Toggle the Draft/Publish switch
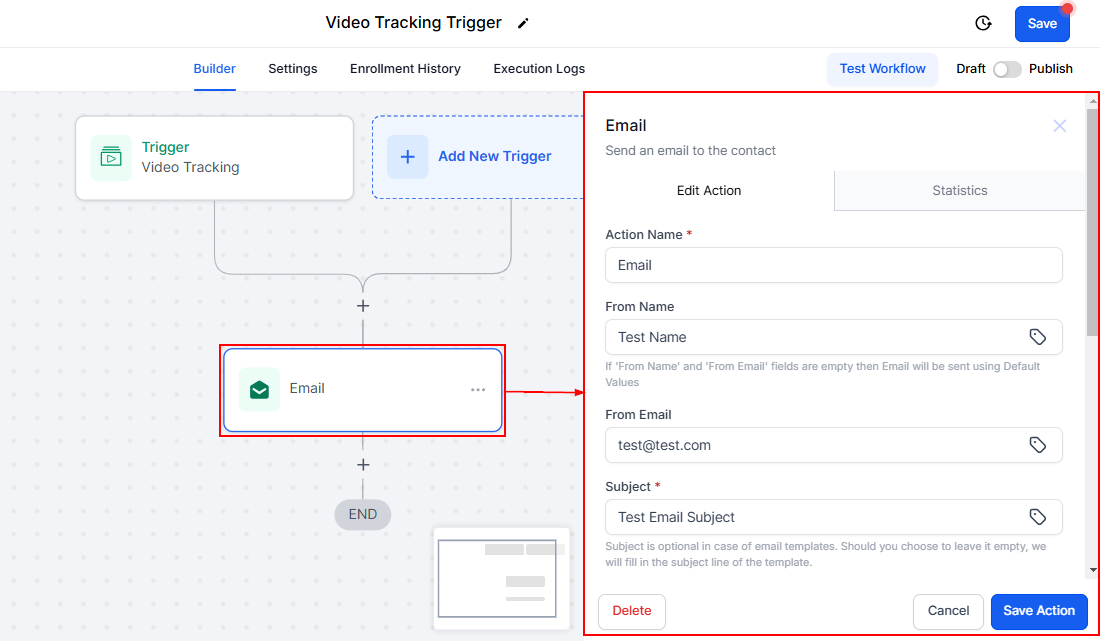Viewport: 1100px width, 641px height. pyautogui.click(x=1007, y=69)
